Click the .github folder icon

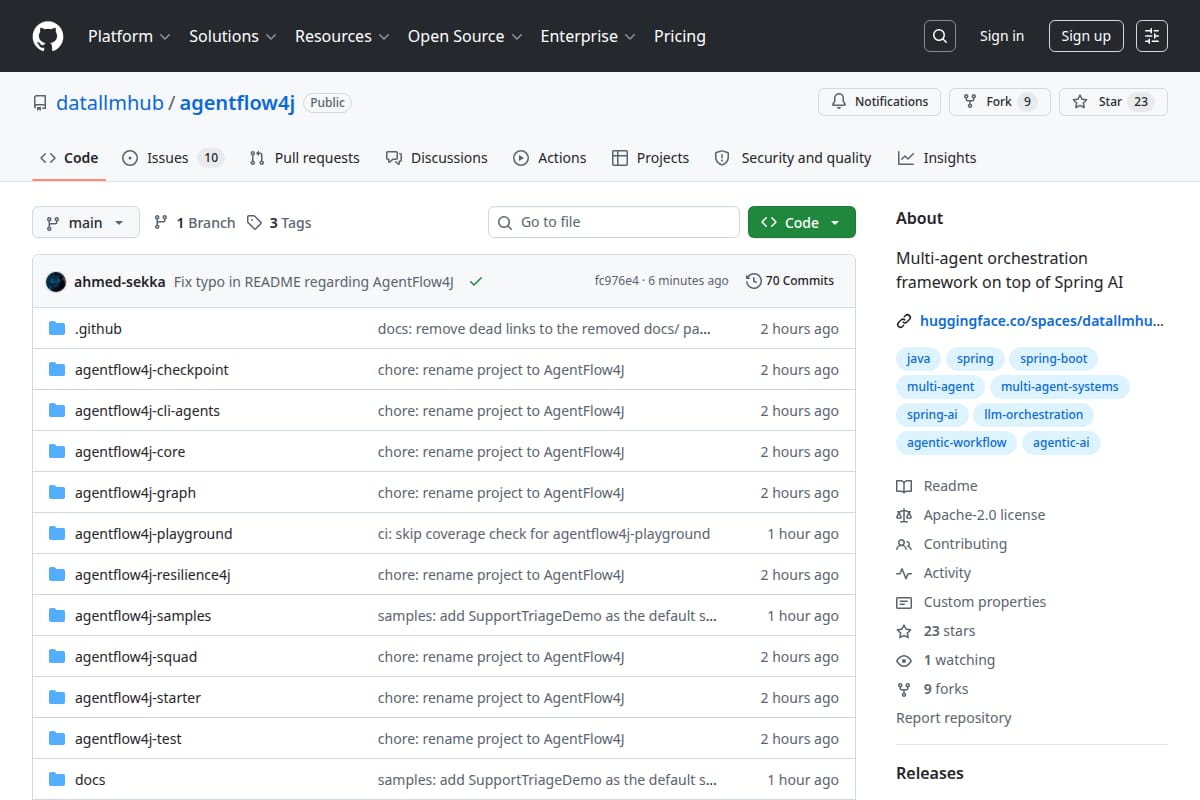click(x=57, y=328)
